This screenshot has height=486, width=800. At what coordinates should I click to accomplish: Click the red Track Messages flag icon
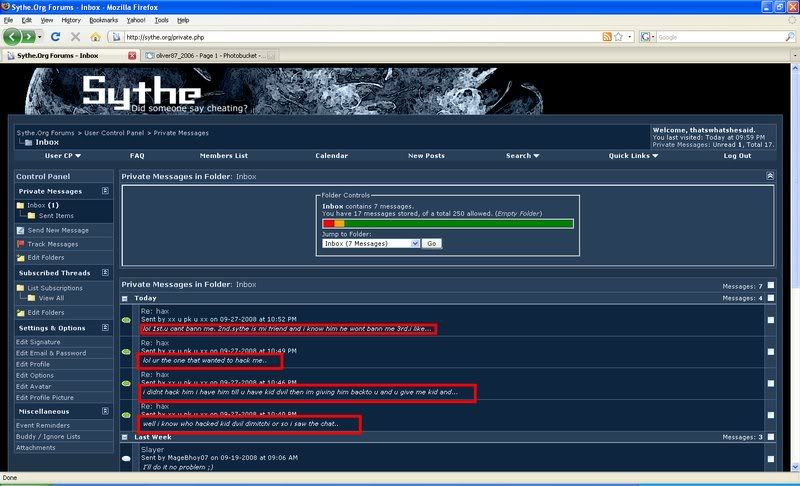(20, 244)
